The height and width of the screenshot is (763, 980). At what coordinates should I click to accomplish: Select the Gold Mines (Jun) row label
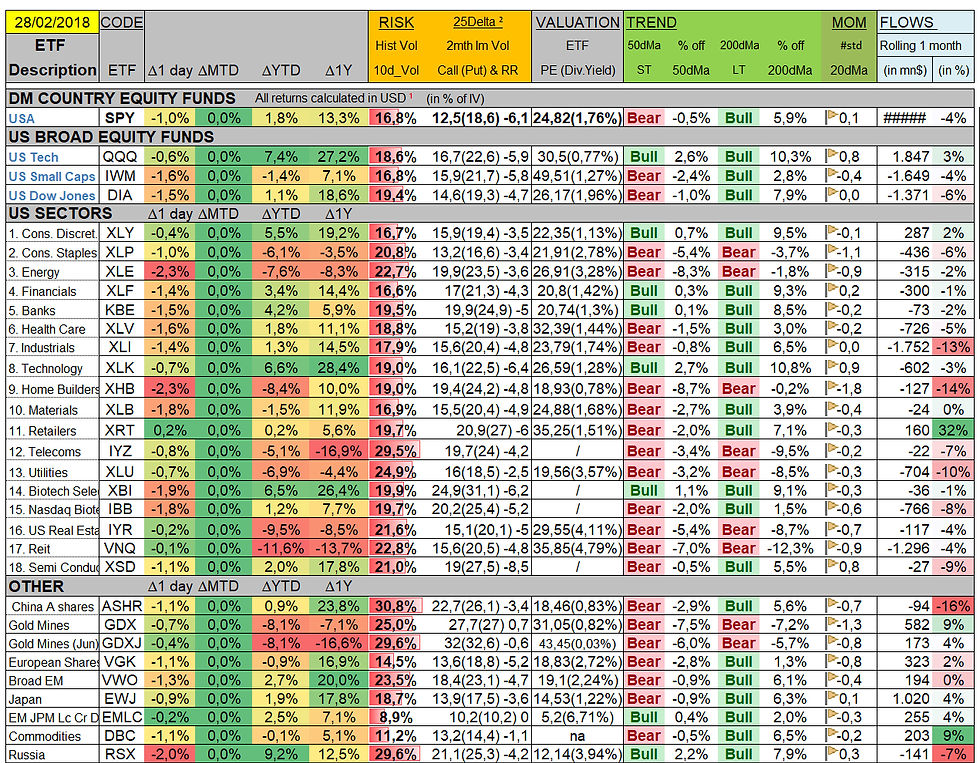[53, 643]
